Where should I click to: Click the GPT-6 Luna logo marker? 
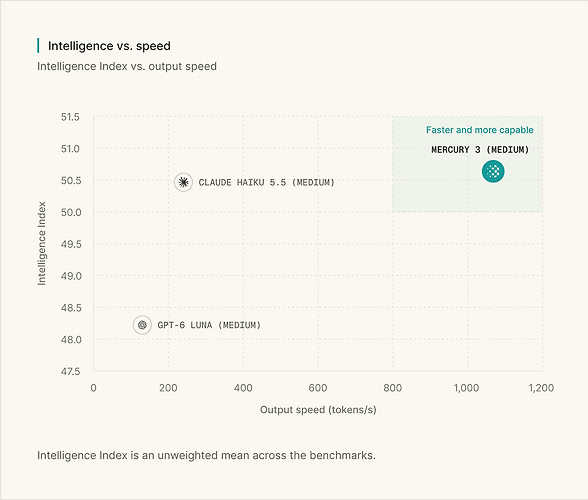click(x=142, y=325)
